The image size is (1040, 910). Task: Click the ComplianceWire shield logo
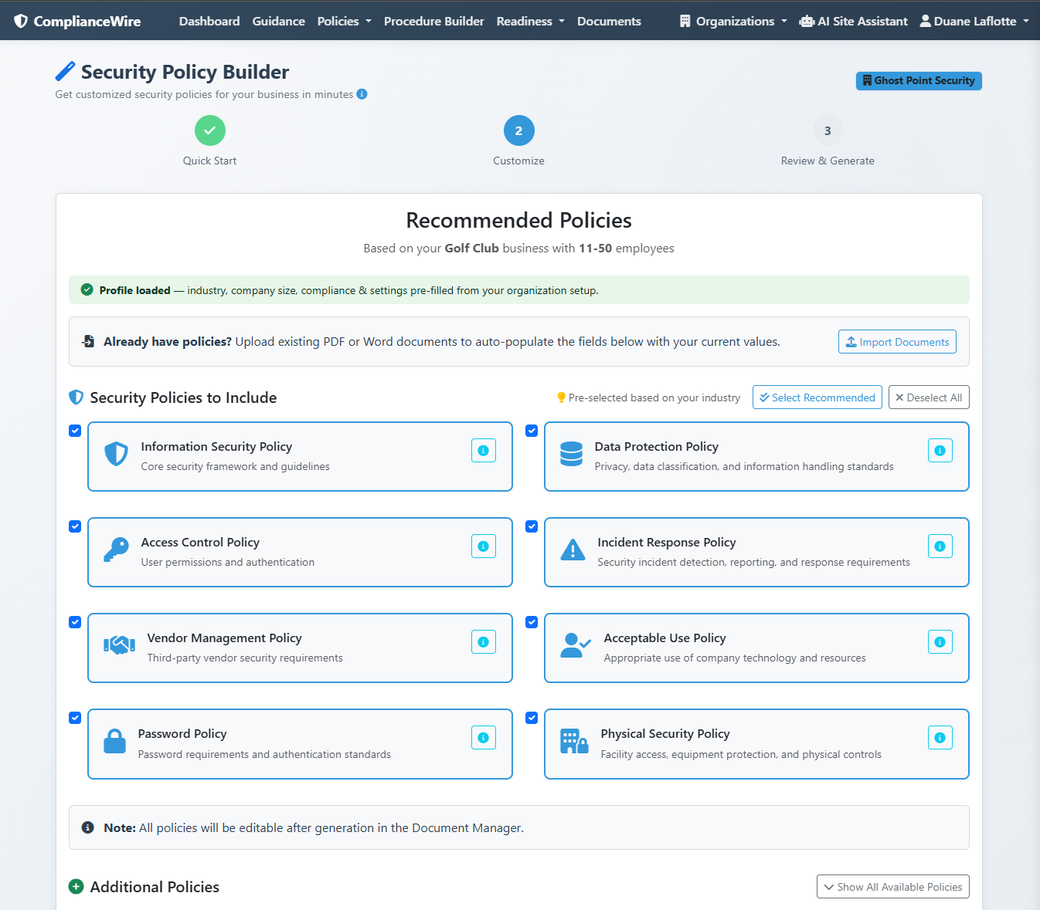click(21, 21)
